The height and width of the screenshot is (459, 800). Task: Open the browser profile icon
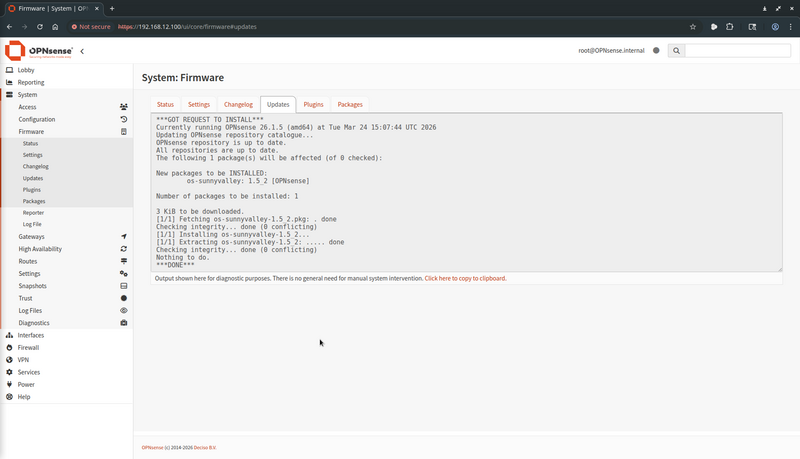[775, 27]
